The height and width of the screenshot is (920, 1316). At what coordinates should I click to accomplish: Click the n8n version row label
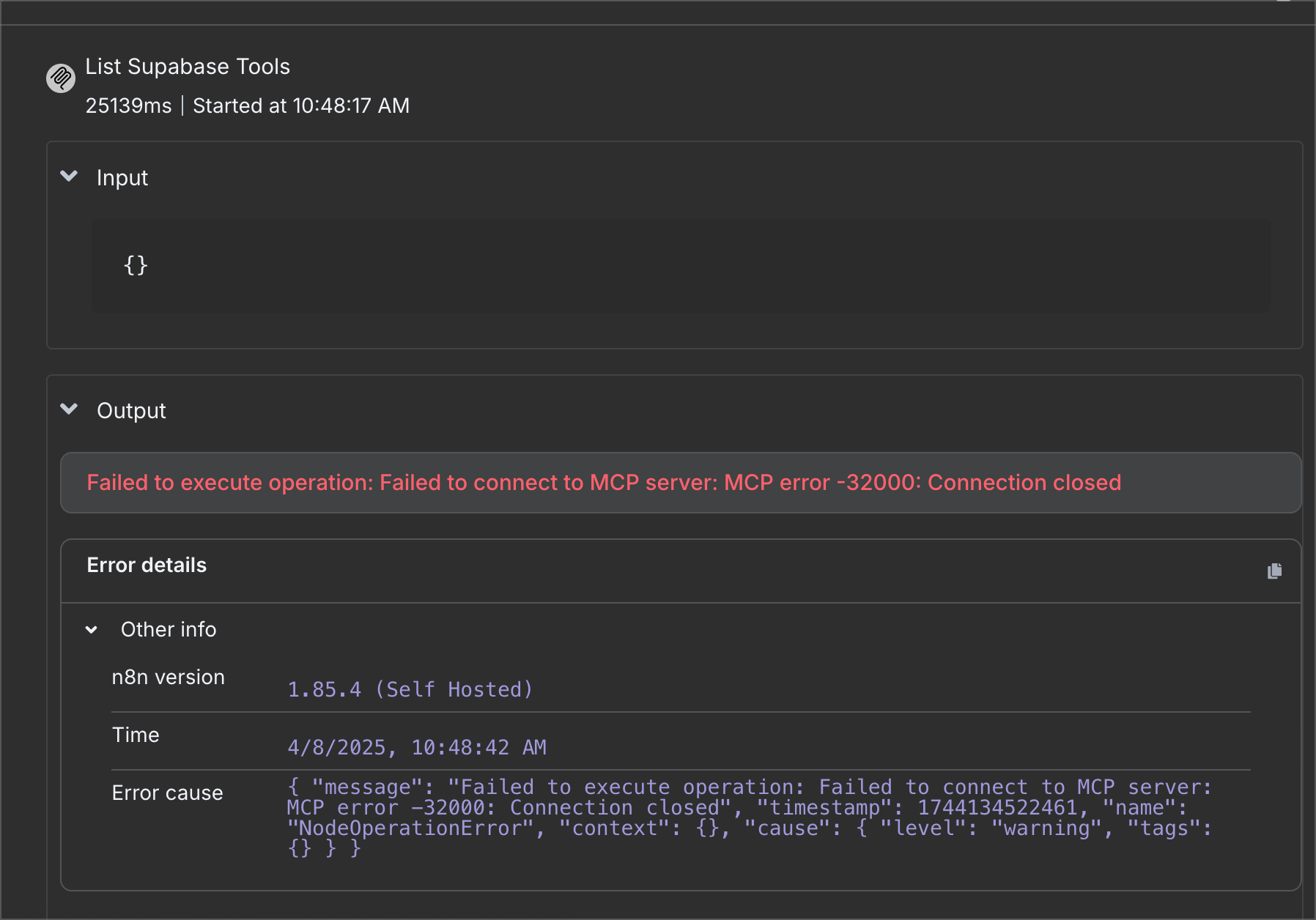click(x=169, y=677)
